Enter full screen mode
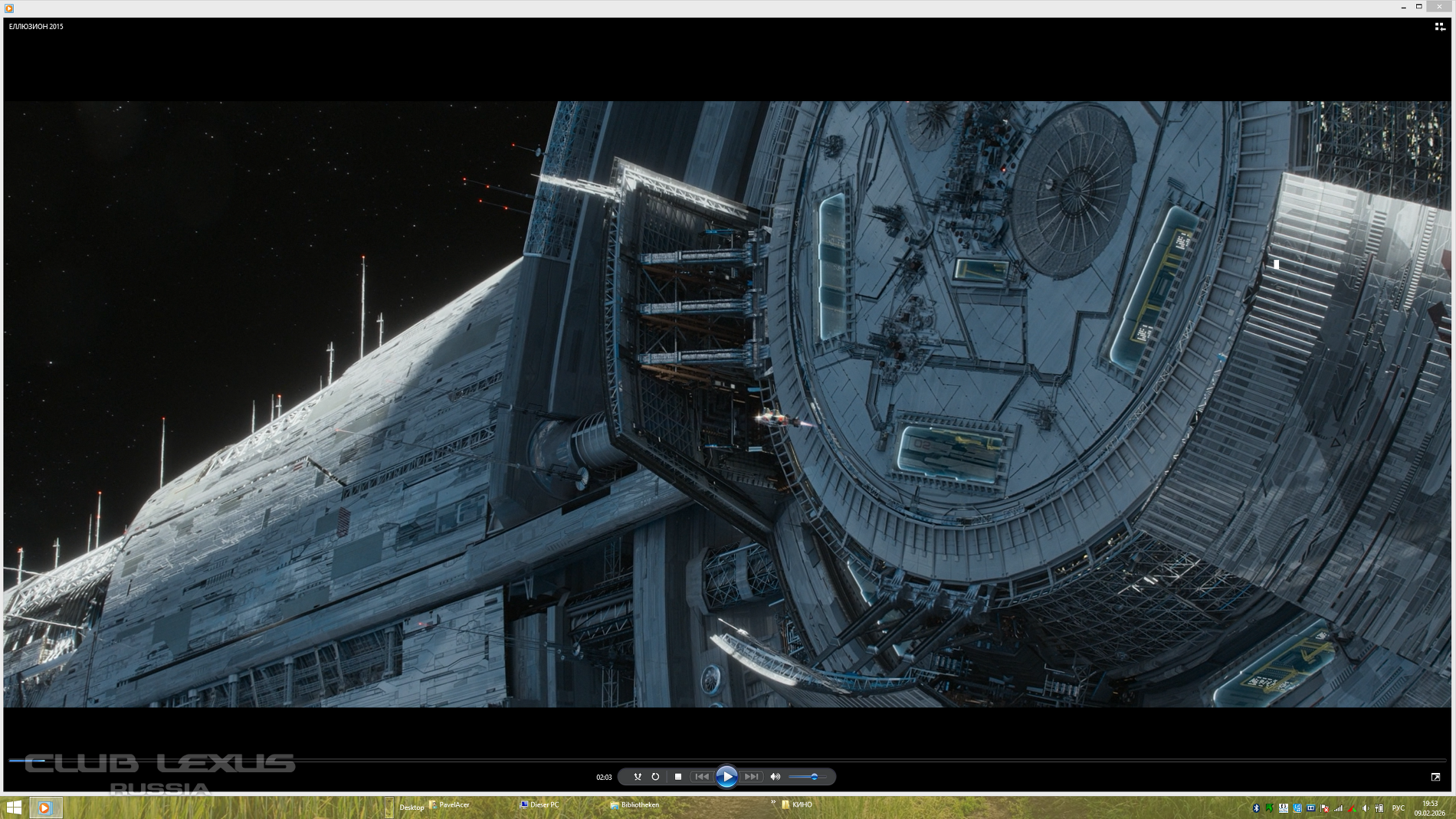The image size is (1456, 819). (1435, 777)
